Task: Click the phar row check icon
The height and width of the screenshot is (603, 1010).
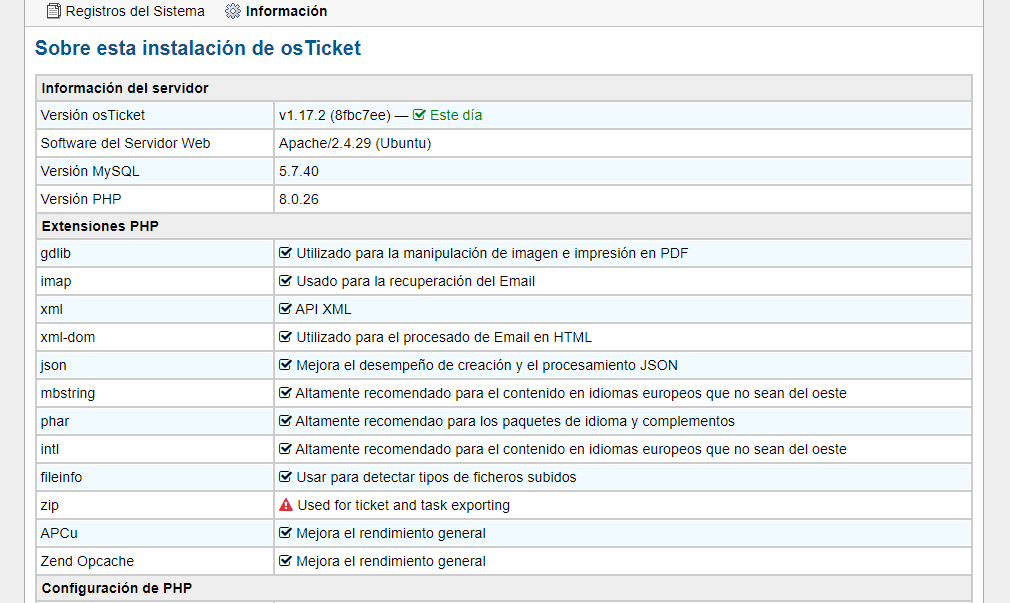Action: pyautogui.click(x=285, y=421)
